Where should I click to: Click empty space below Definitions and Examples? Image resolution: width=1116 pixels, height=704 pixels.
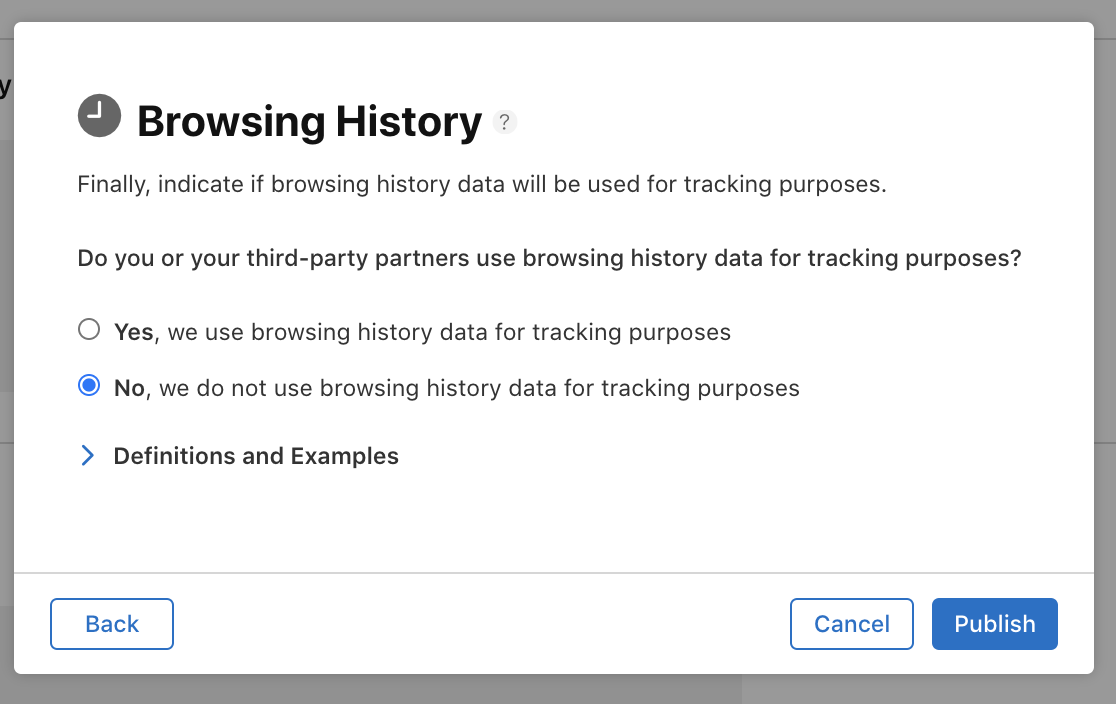coord(554,520)
